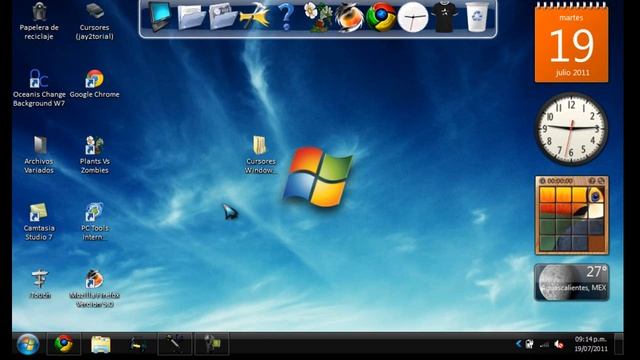Open Chrome from the taskbar
Screen dimensions: 640x360
coord(64,344)
